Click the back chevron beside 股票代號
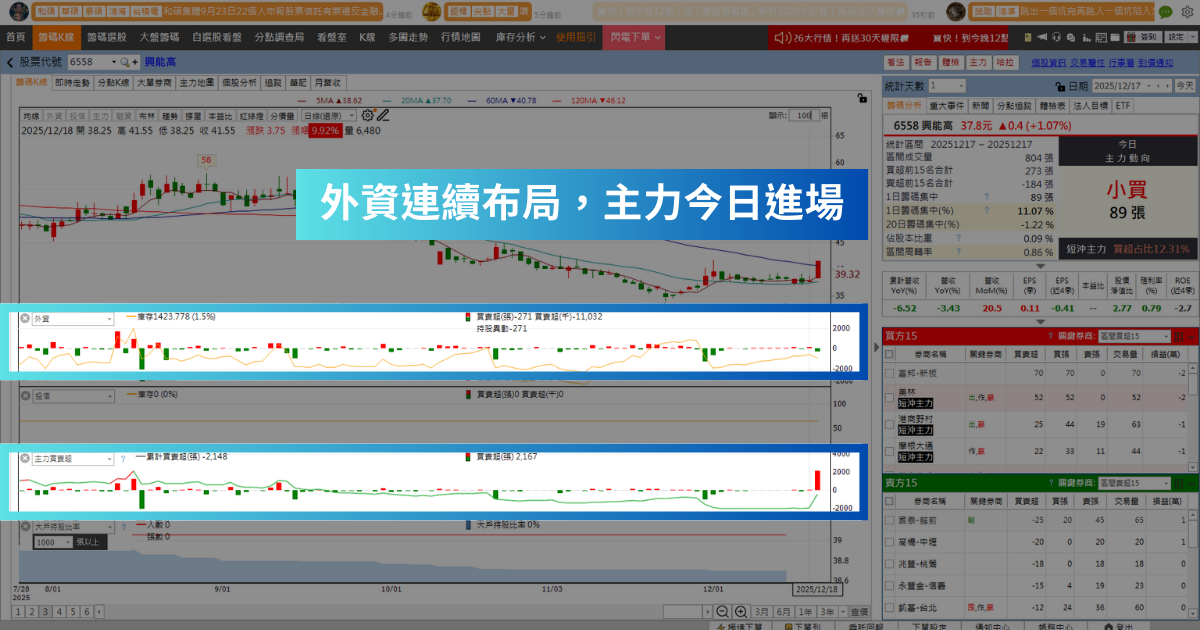Screen dimensions: 1200x630 (10, 62)
